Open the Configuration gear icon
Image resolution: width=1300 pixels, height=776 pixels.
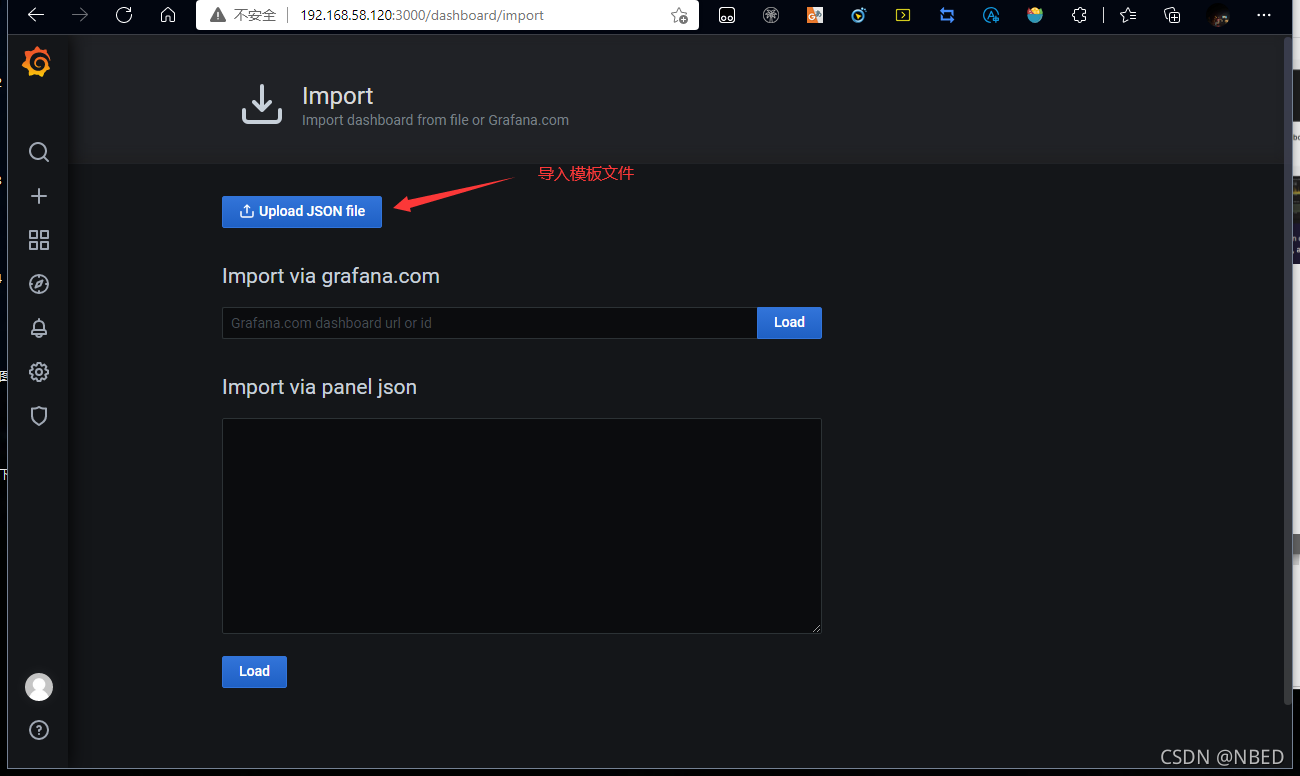coord(39,372)
